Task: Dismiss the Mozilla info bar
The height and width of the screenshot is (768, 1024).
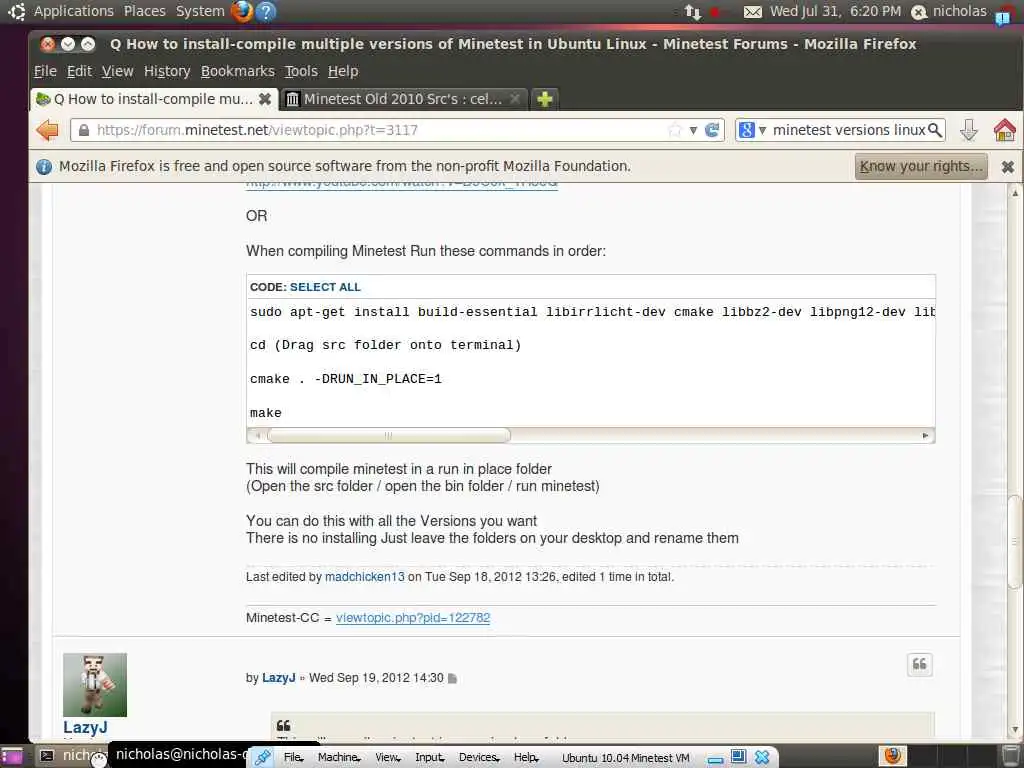Action: [1008, 167]
